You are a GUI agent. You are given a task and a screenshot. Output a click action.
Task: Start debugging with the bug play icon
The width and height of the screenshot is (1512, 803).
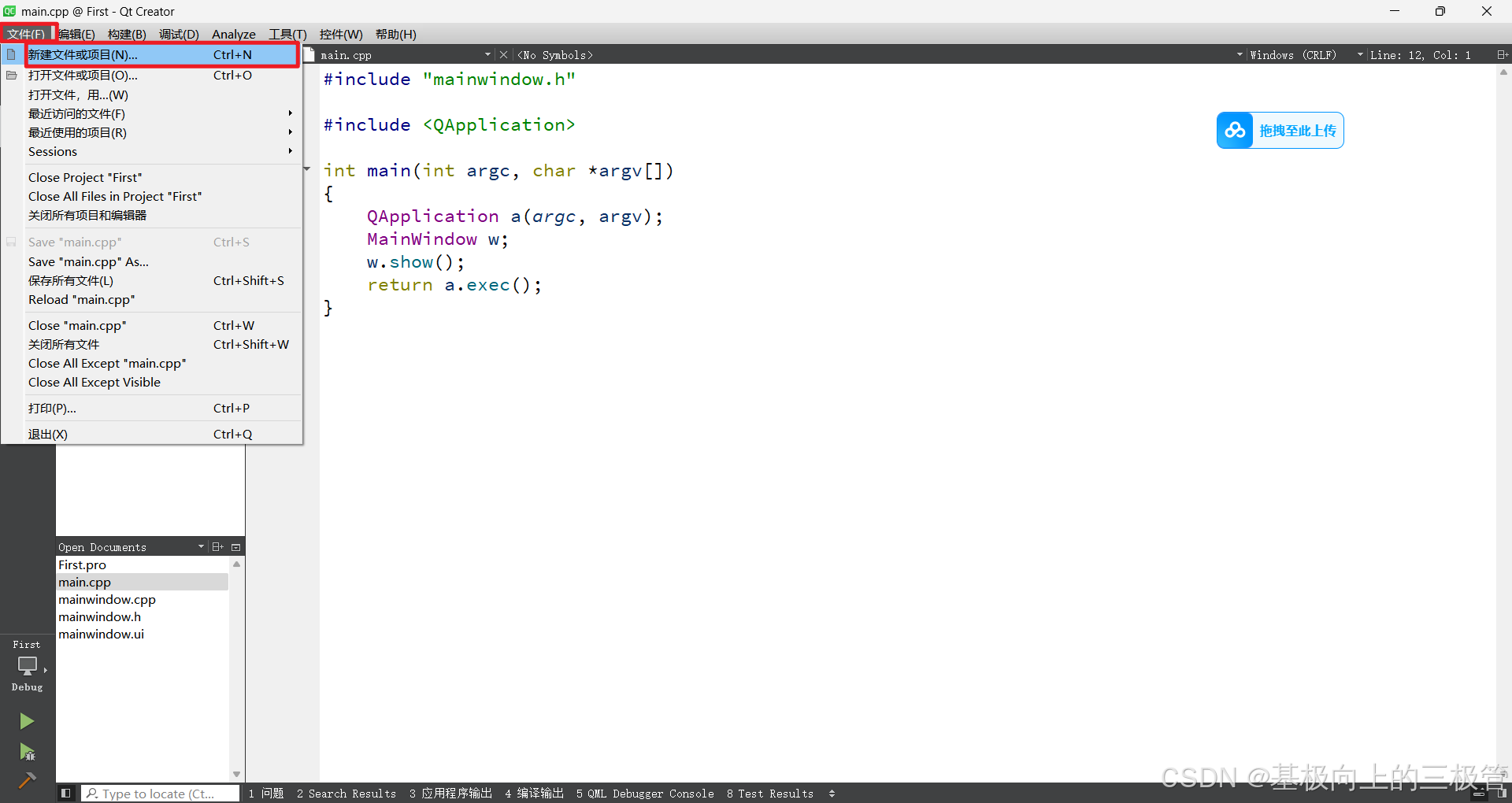click(x=27, y=752)
